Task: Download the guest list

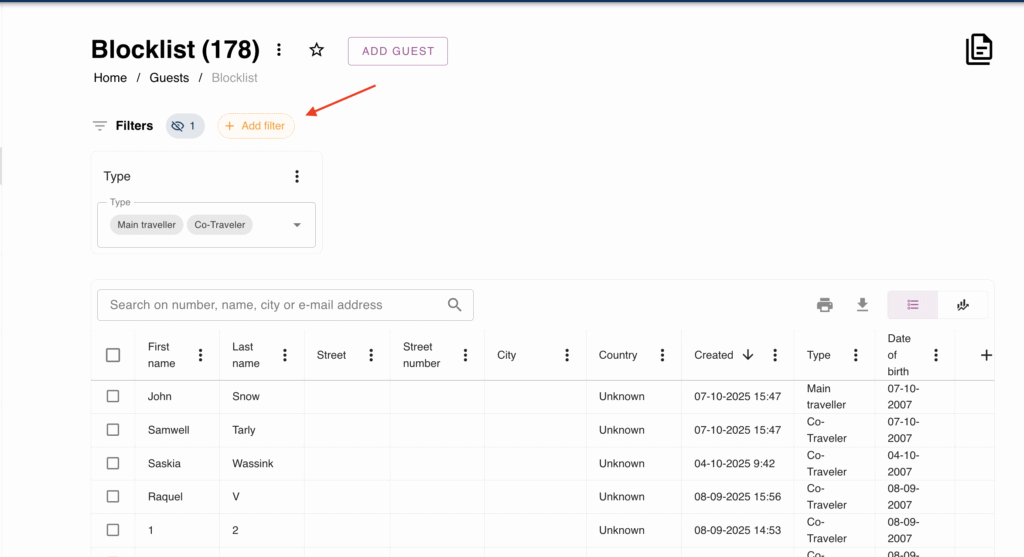Action: click(862, 305)
